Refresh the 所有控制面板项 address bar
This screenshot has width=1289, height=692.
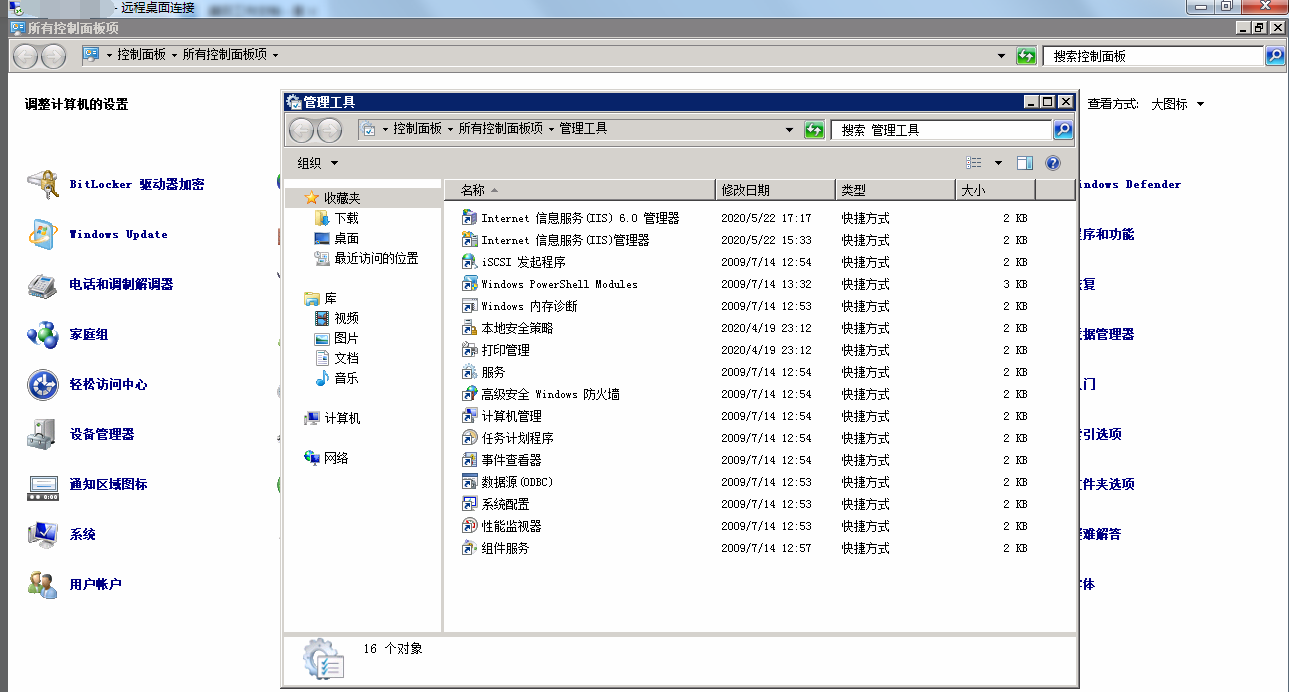1026,56
